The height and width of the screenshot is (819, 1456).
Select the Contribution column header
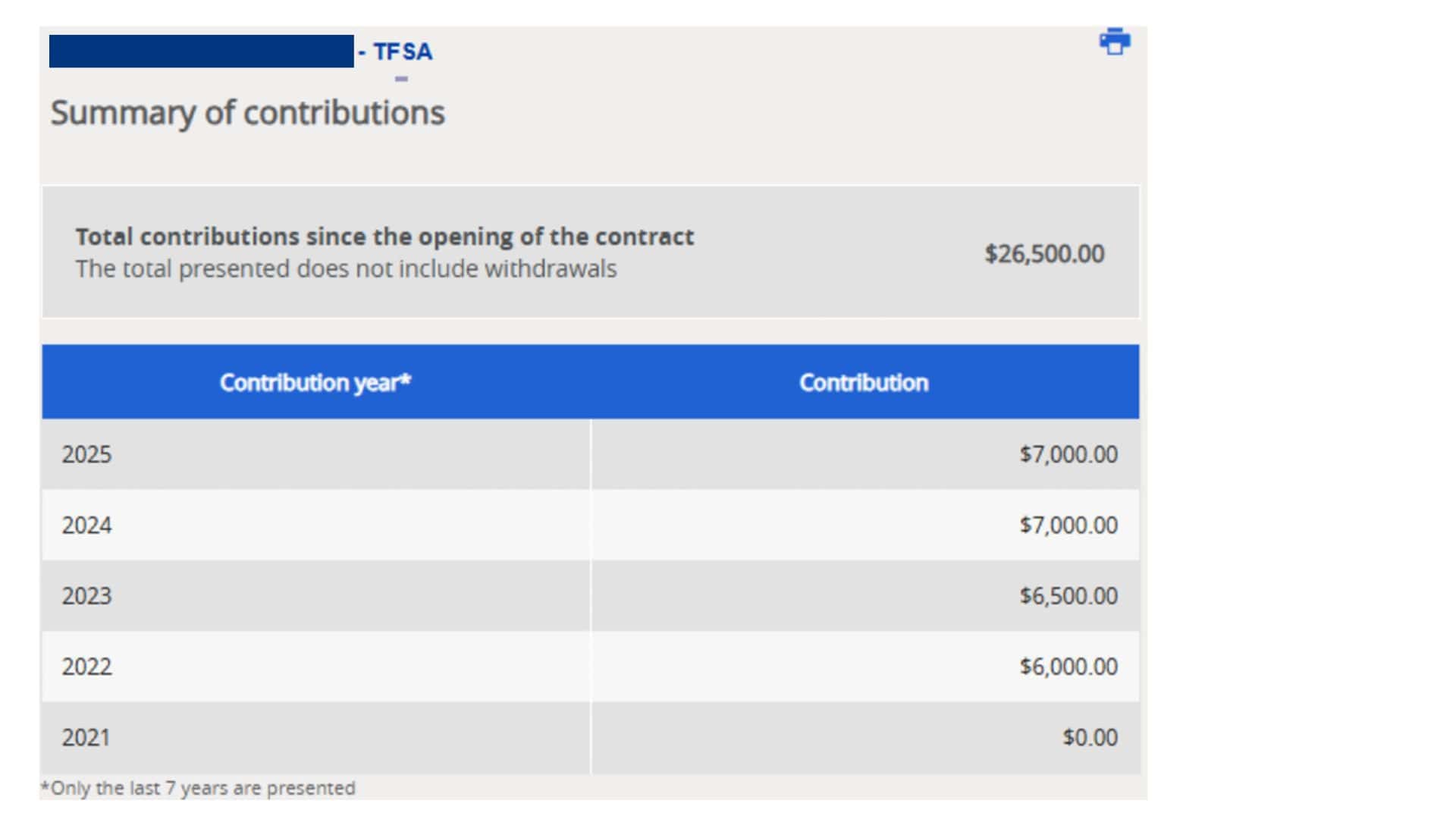pos(864,382)
